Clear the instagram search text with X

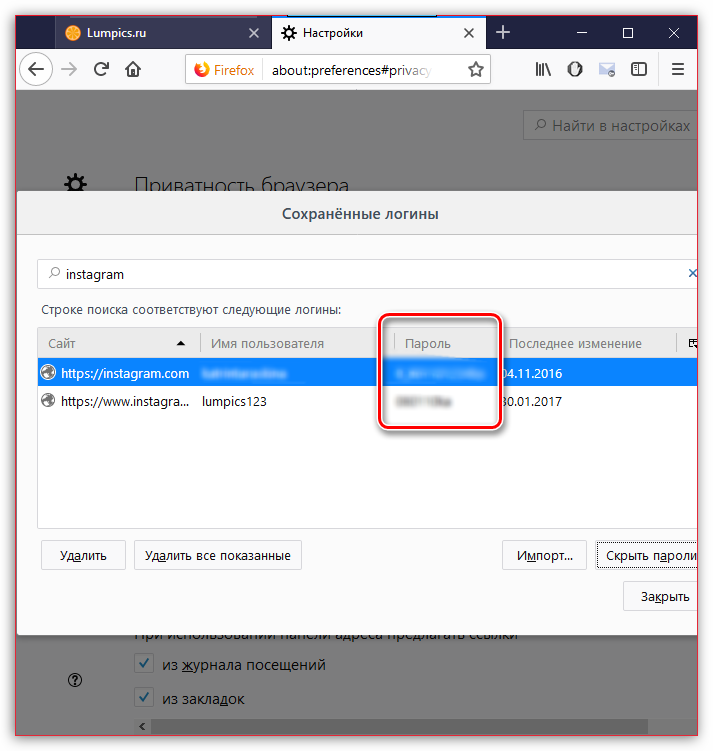(692, 273)
